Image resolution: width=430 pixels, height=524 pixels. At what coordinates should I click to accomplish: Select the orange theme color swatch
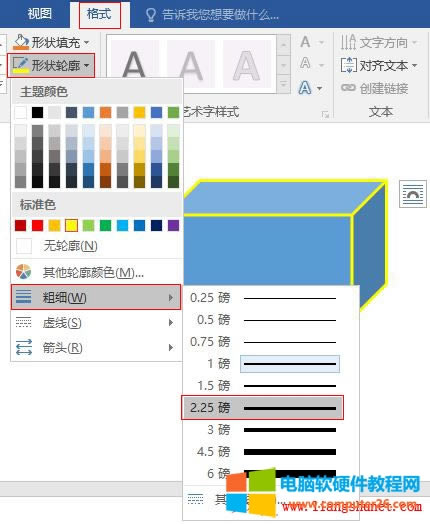coord(105,112)
